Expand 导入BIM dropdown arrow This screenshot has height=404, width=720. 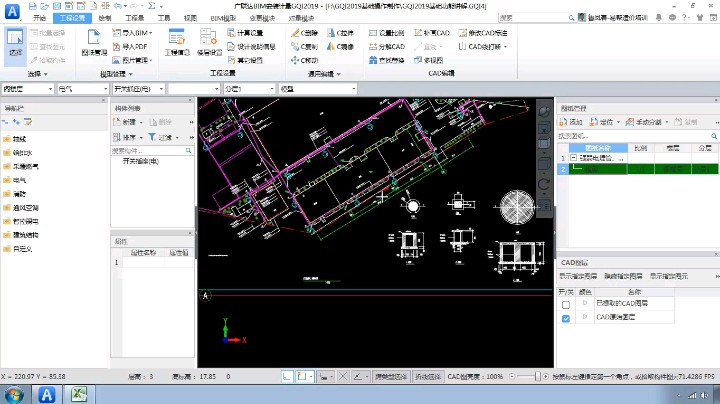(x=151, y=33)
